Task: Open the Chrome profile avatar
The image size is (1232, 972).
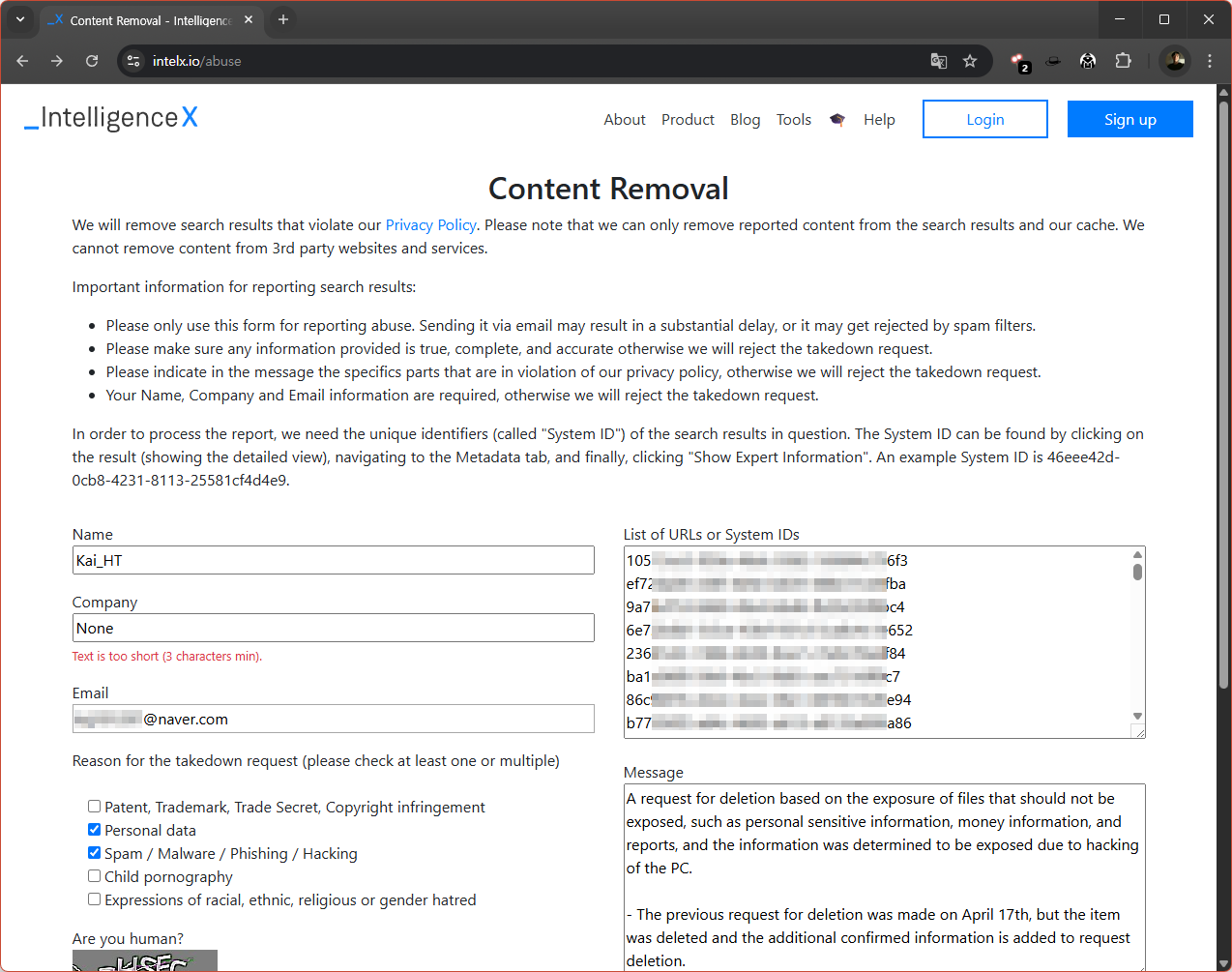Action: (x=1175, y=61)
